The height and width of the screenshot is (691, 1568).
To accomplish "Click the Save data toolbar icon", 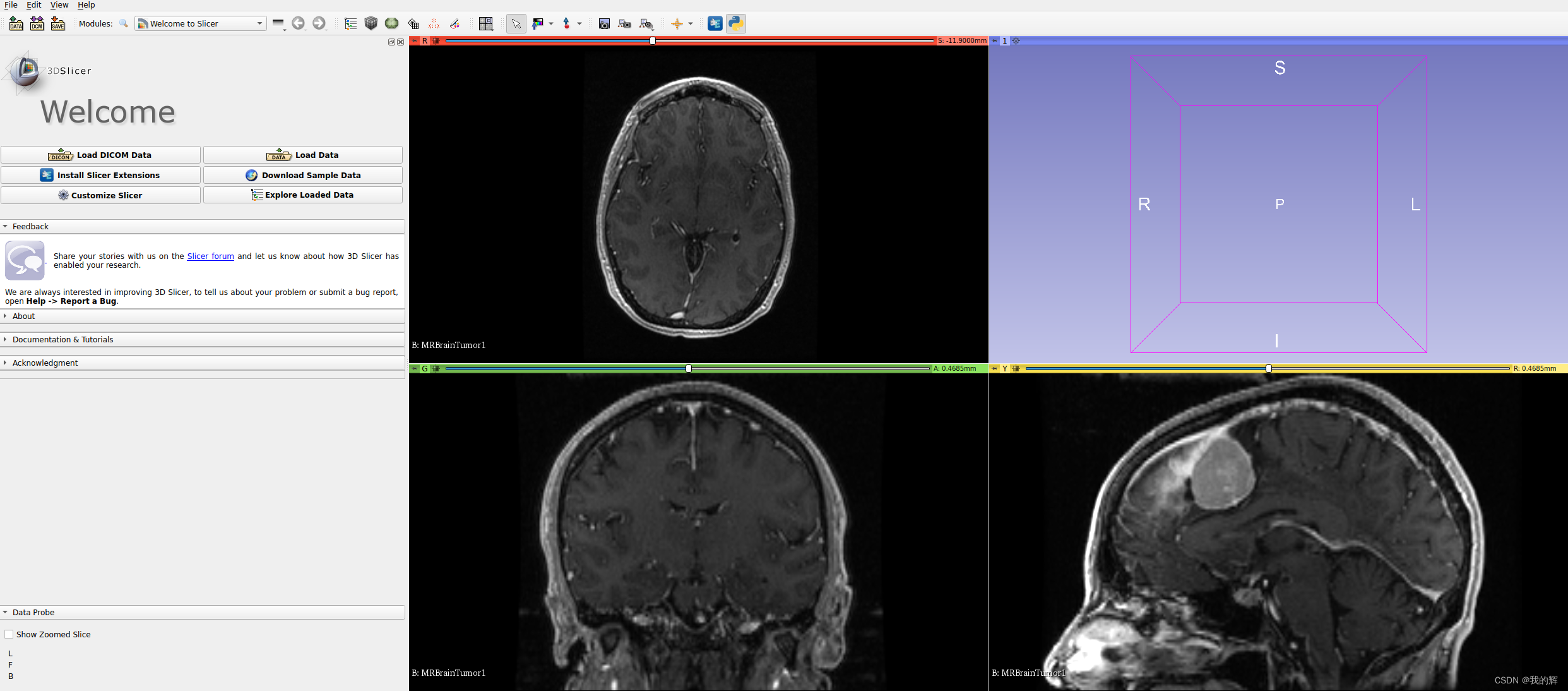I will click(57, 24).
